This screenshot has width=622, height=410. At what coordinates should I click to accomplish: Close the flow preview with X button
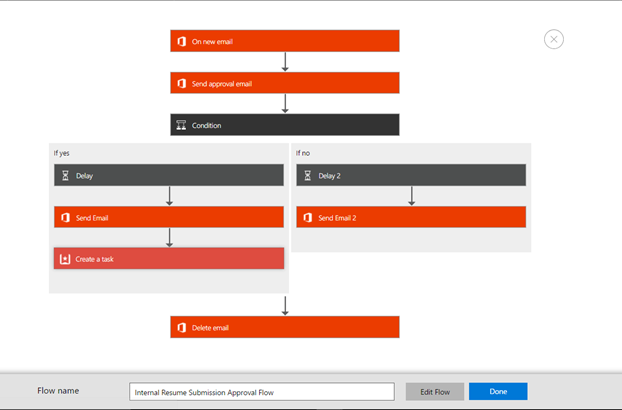(x=553, y=39)
